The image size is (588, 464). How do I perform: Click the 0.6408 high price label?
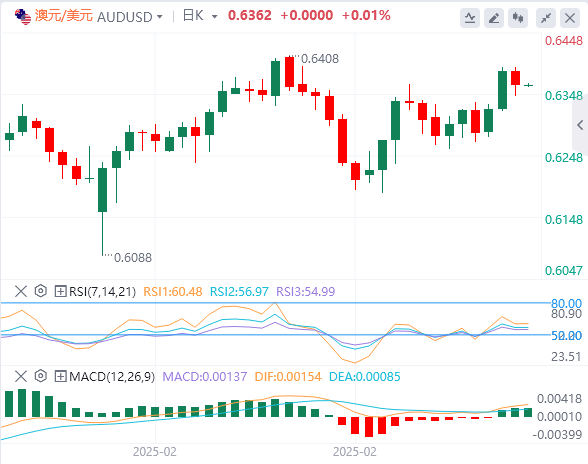click(x=320, y=59)
